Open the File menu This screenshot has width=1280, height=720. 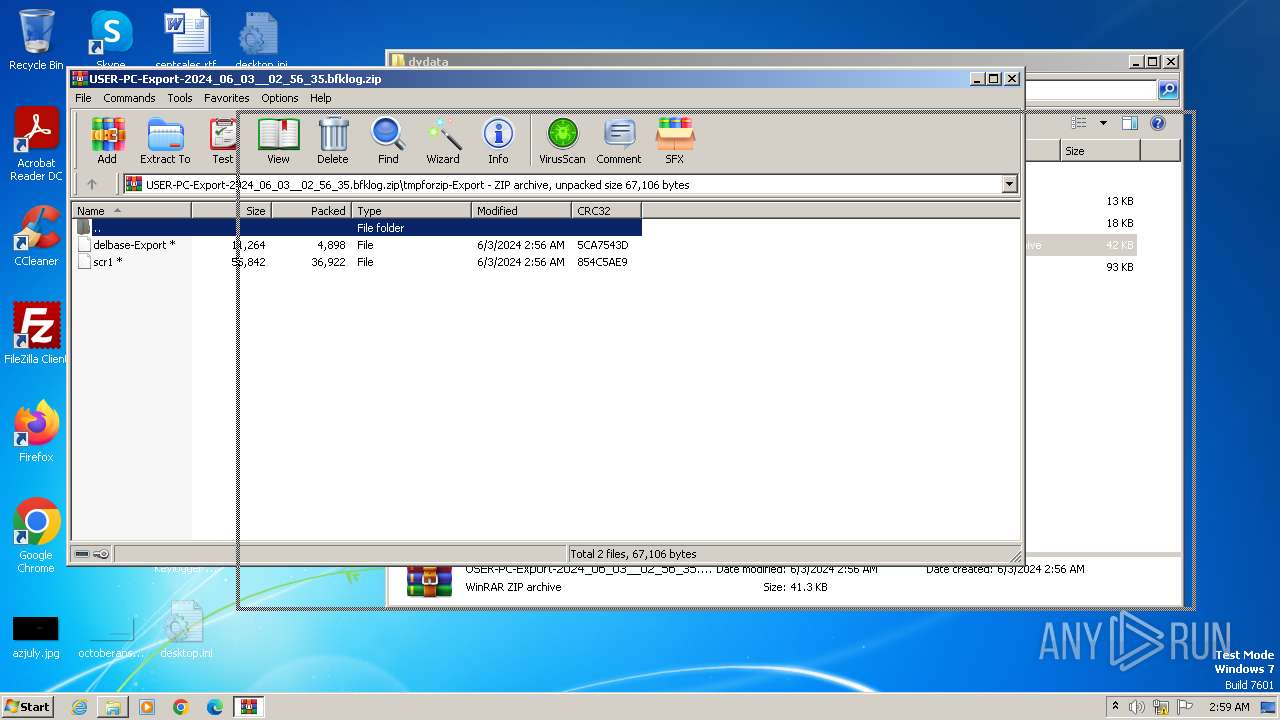(83, 98)
